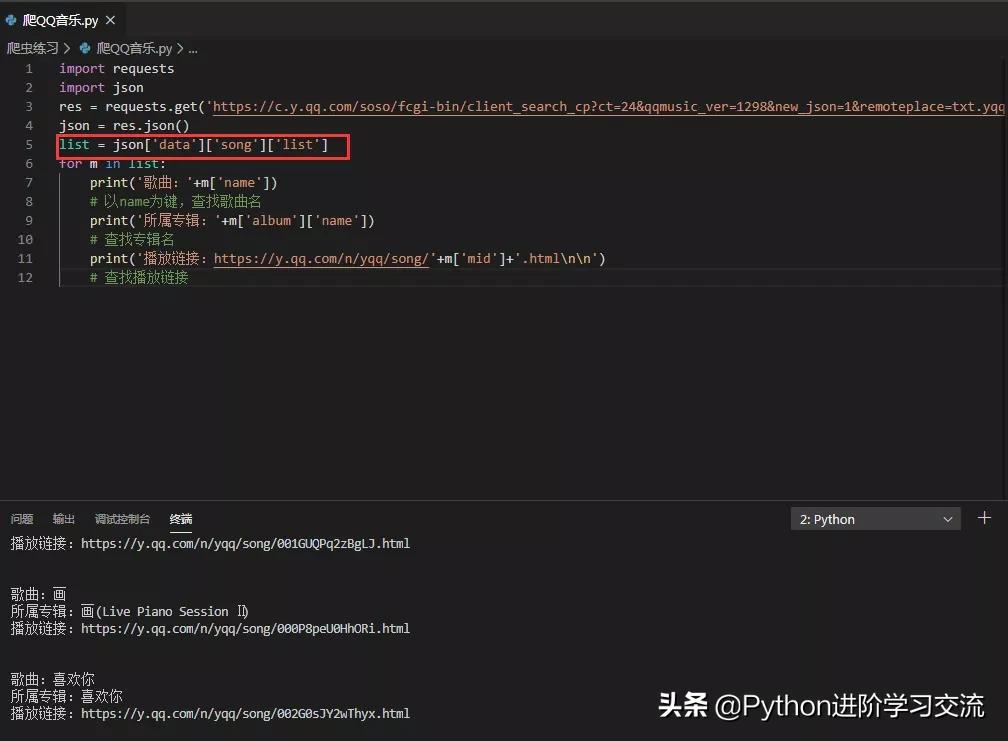Viewport: 1008px width, 741px height.
Task: Switch to the 问题 panel tab
Action: coord(21,519)
